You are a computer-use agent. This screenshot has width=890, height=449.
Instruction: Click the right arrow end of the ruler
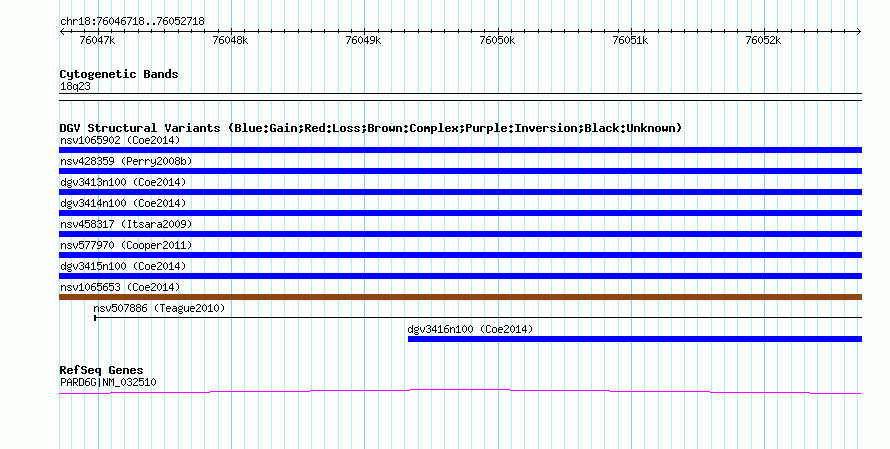pos(859,32)
